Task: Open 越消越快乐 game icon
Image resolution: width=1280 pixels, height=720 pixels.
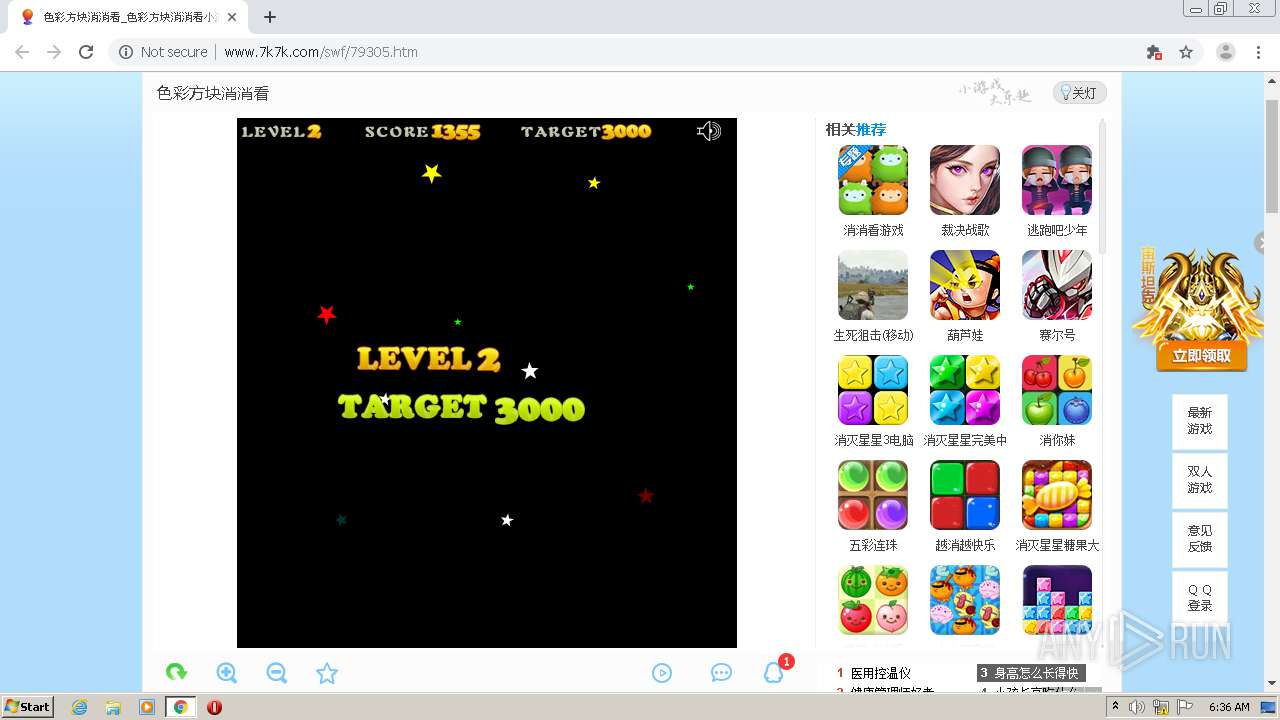Action: [x=965, y=495]
